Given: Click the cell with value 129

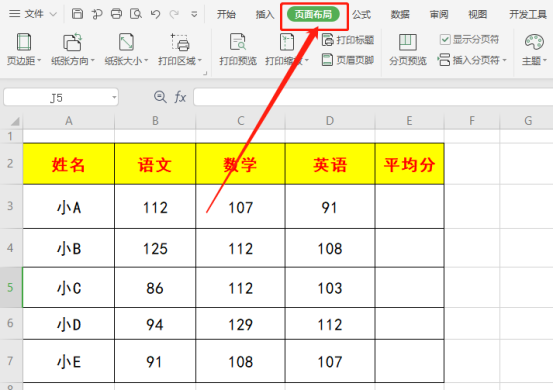Looking at the screenshot, I should pyautogui.click(x=241, y=324).
